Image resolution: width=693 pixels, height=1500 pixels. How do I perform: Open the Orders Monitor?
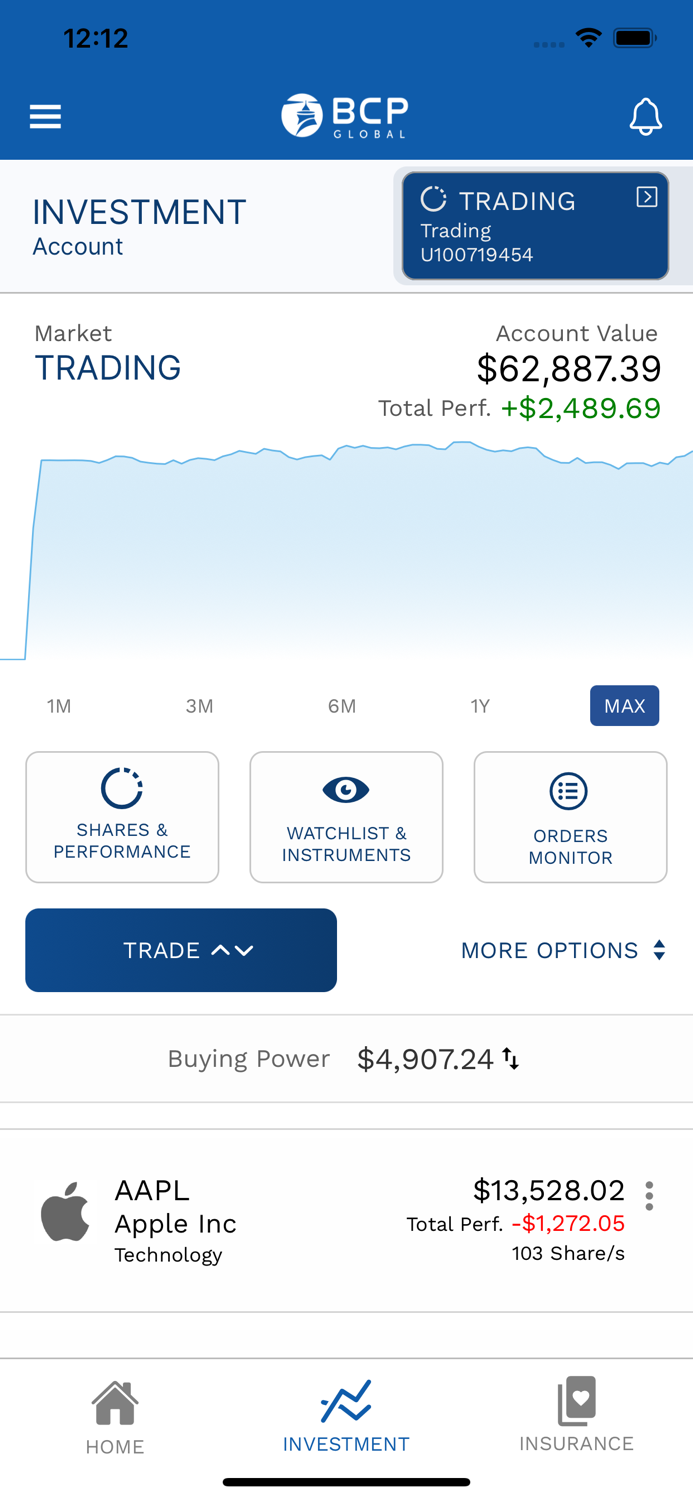(570, 816)
